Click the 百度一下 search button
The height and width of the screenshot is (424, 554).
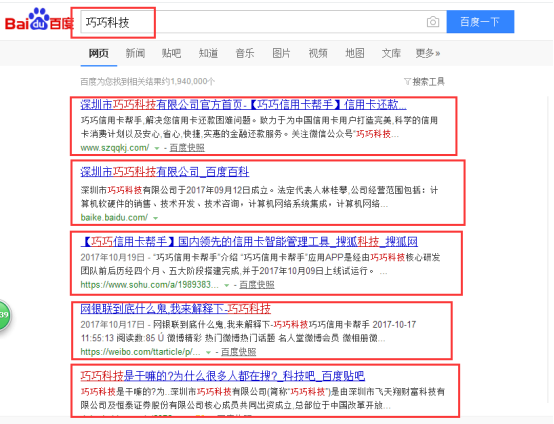pyautogui.click(x=480, y=22)
